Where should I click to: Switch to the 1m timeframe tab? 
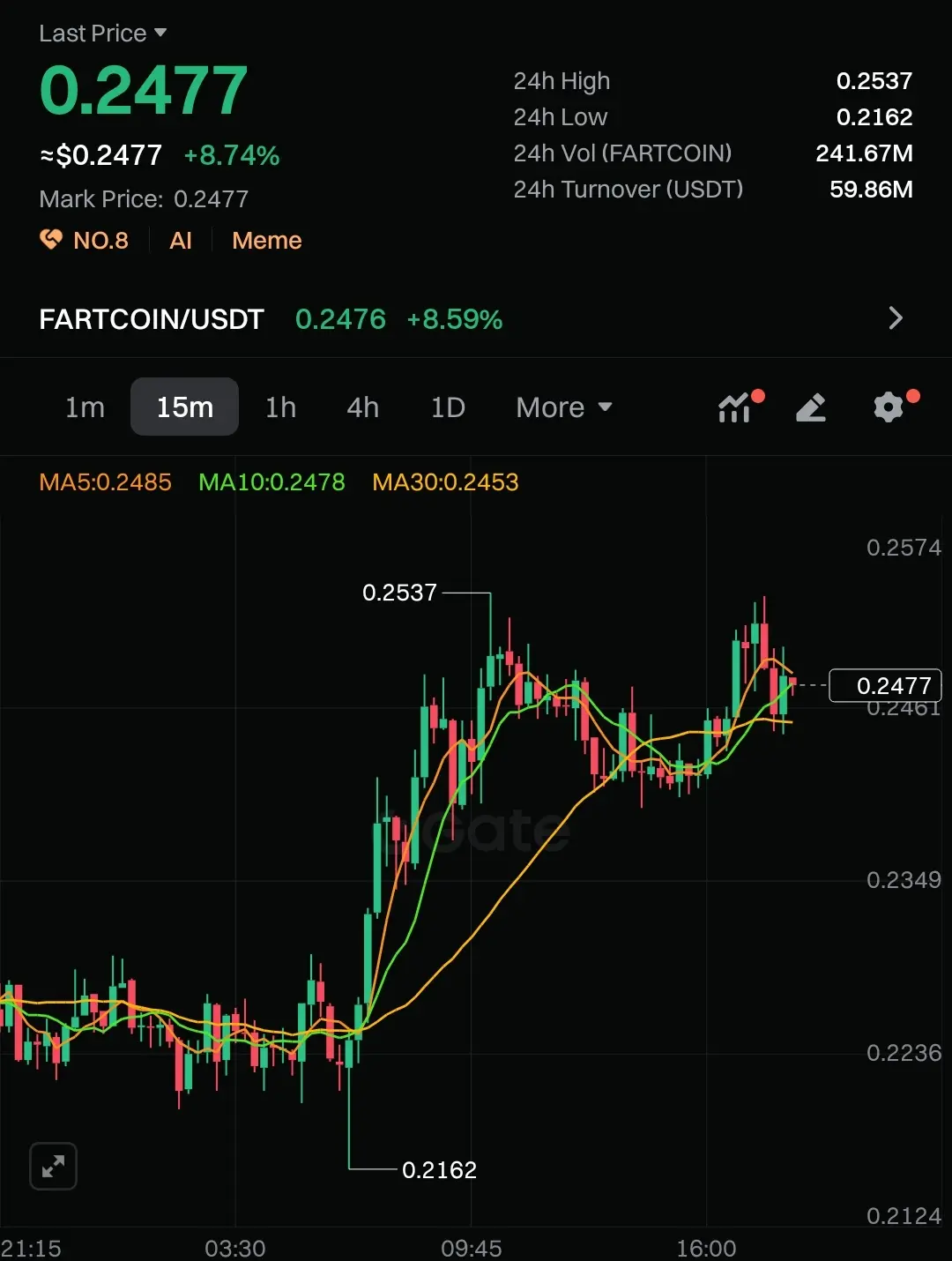coord(85,407)
